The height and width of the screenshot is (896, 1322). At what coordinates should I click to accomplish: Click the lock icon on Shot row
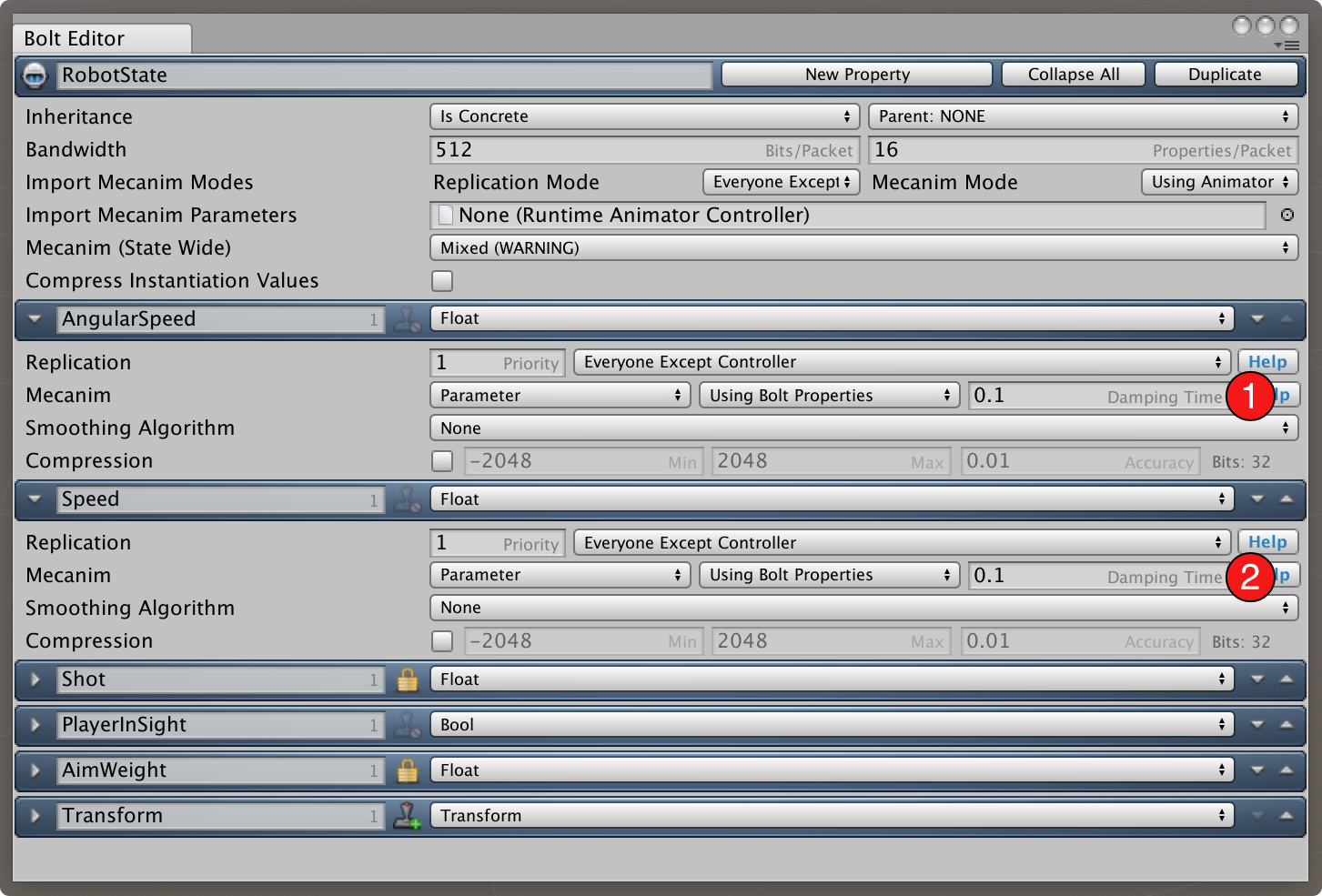click(x=407, y=680)
